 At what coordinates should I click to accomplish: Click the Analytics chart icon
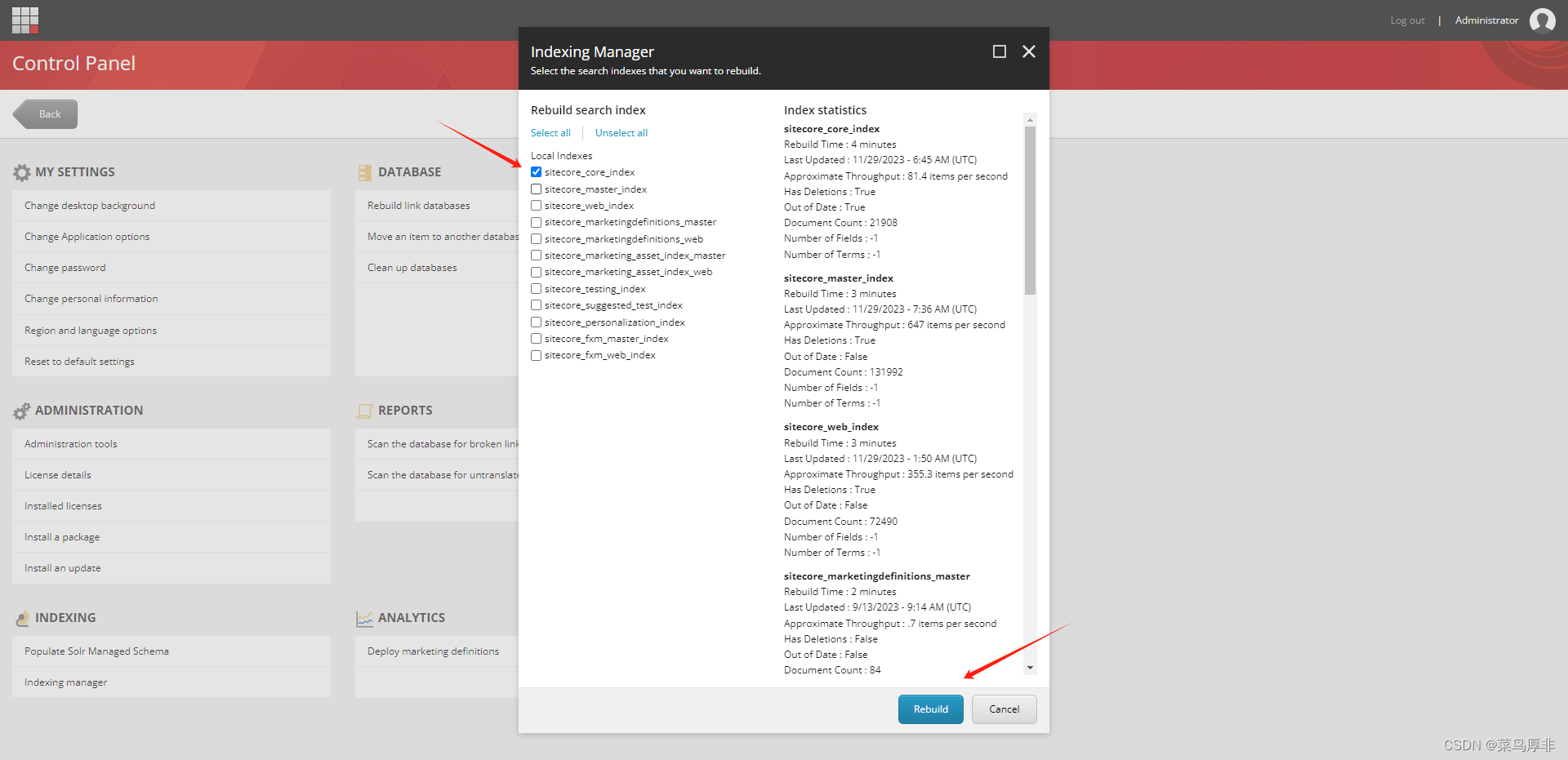(x=365, y=618)
